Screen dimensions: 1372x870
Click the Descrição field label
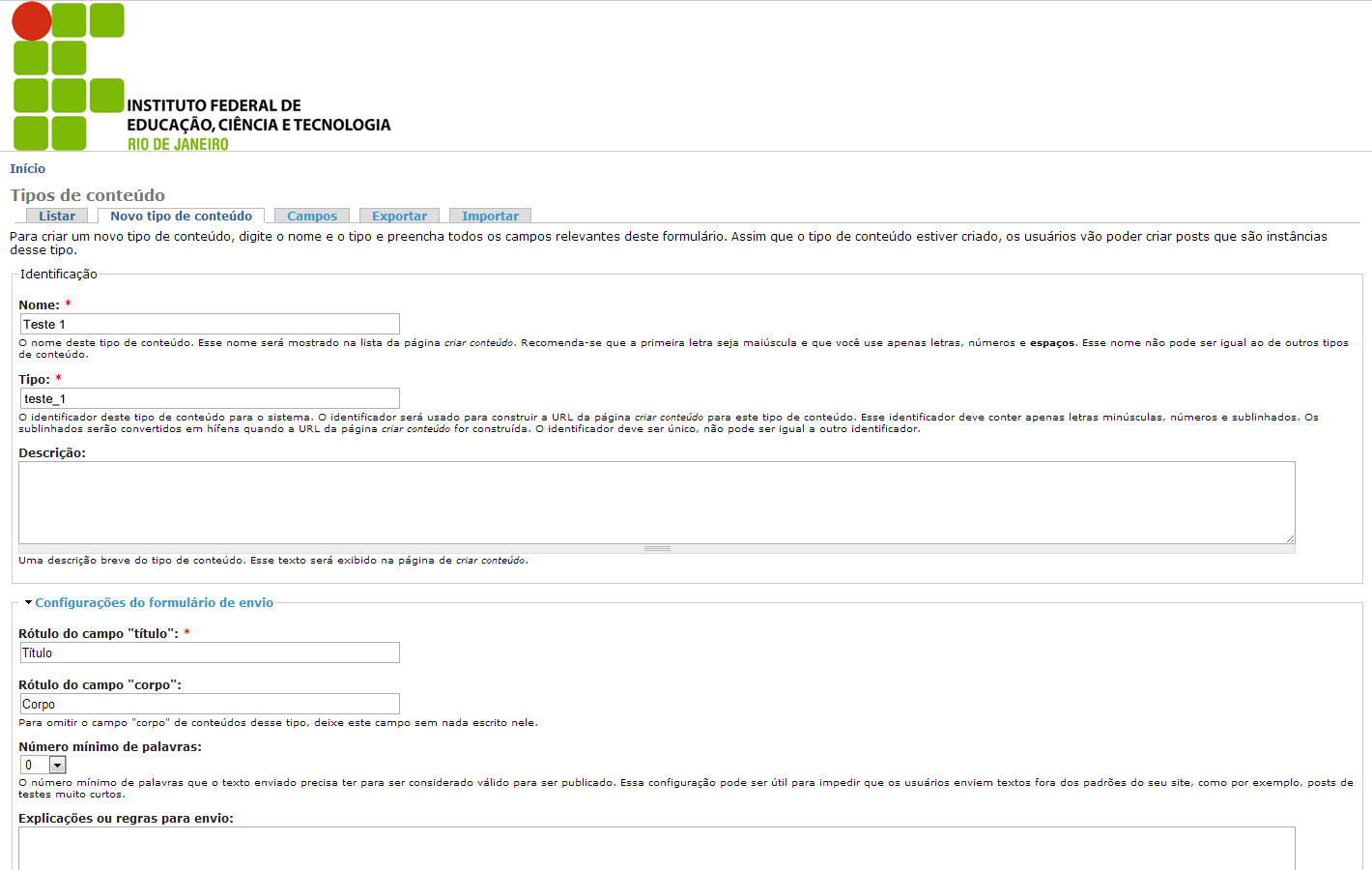pos(52,452)
